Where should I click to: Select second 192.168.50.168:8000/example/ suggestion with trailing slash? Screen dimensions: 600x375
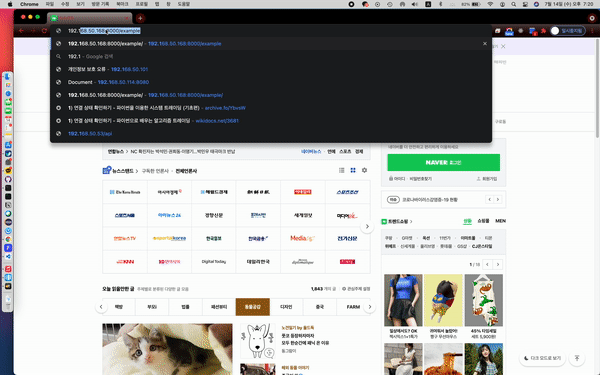click(x=271, y=95)
